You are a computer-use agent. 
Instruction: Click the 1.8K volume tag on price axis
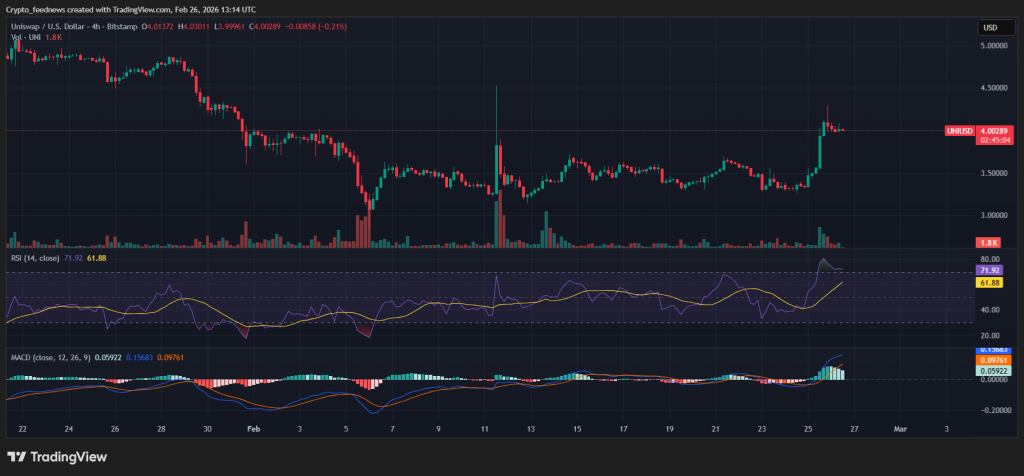point(989,242)
